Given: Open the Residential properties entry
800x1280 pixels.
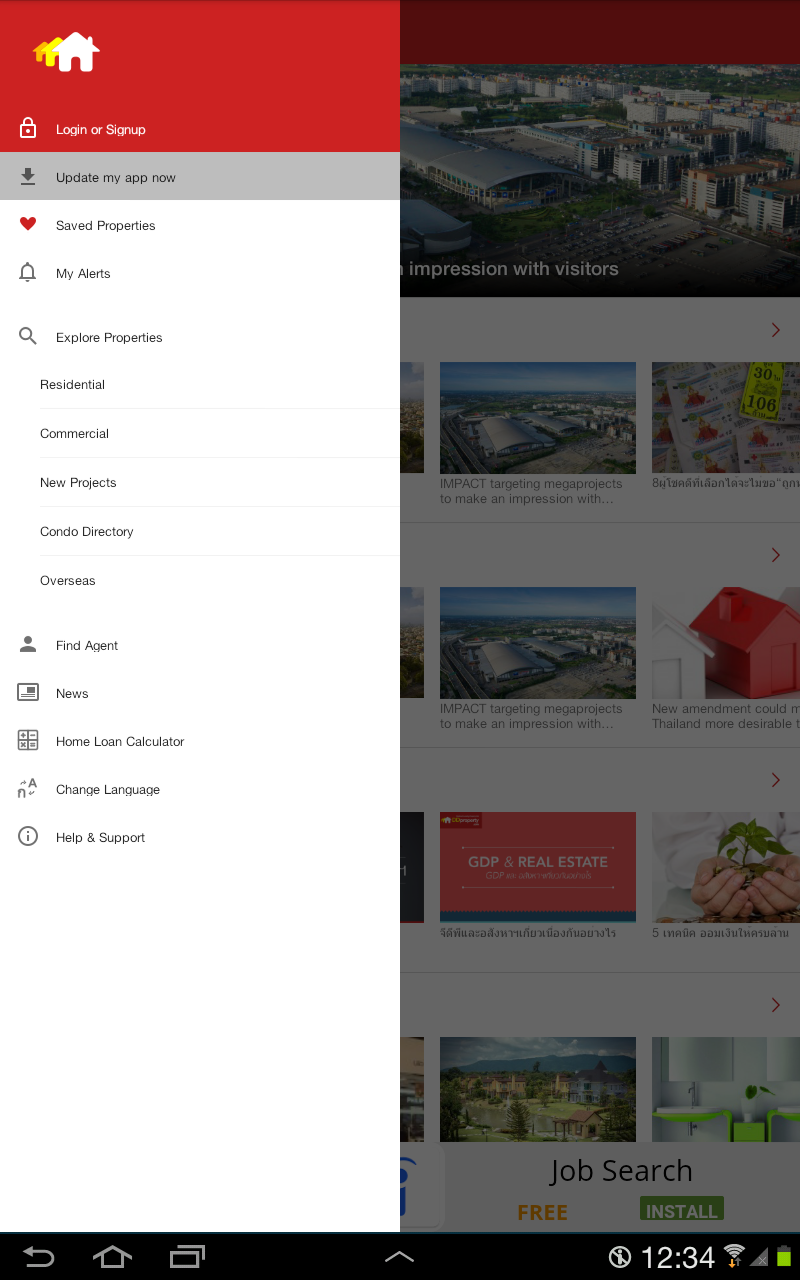Looking at the screenshot, I should point(200,385).
